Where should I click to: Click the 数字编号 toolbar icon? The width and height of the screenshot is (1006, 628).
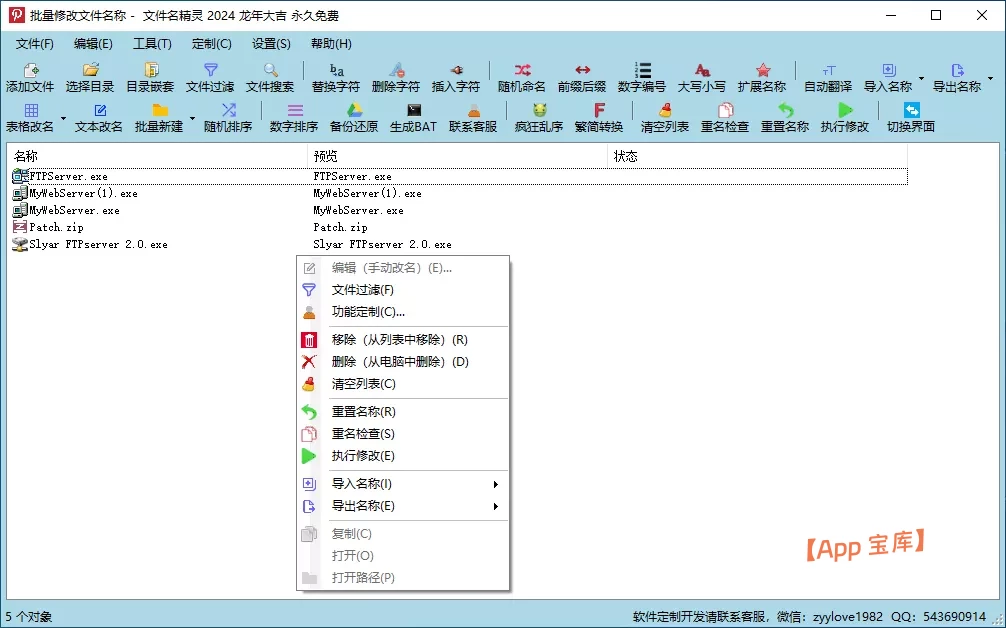pos(642,78)
